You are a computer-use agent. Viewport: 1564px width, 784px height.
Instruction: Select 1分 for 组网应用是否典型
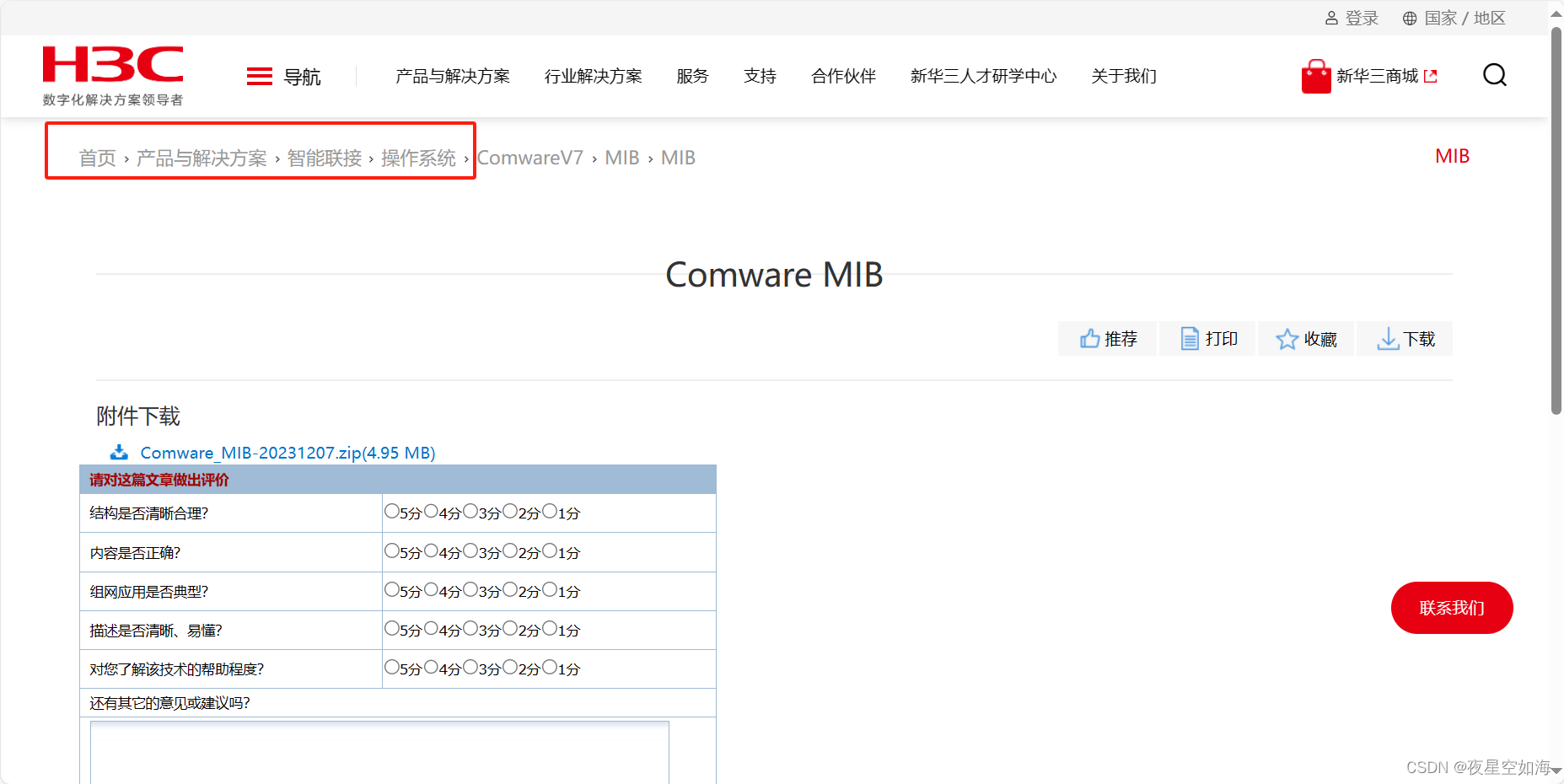[550, 589]
